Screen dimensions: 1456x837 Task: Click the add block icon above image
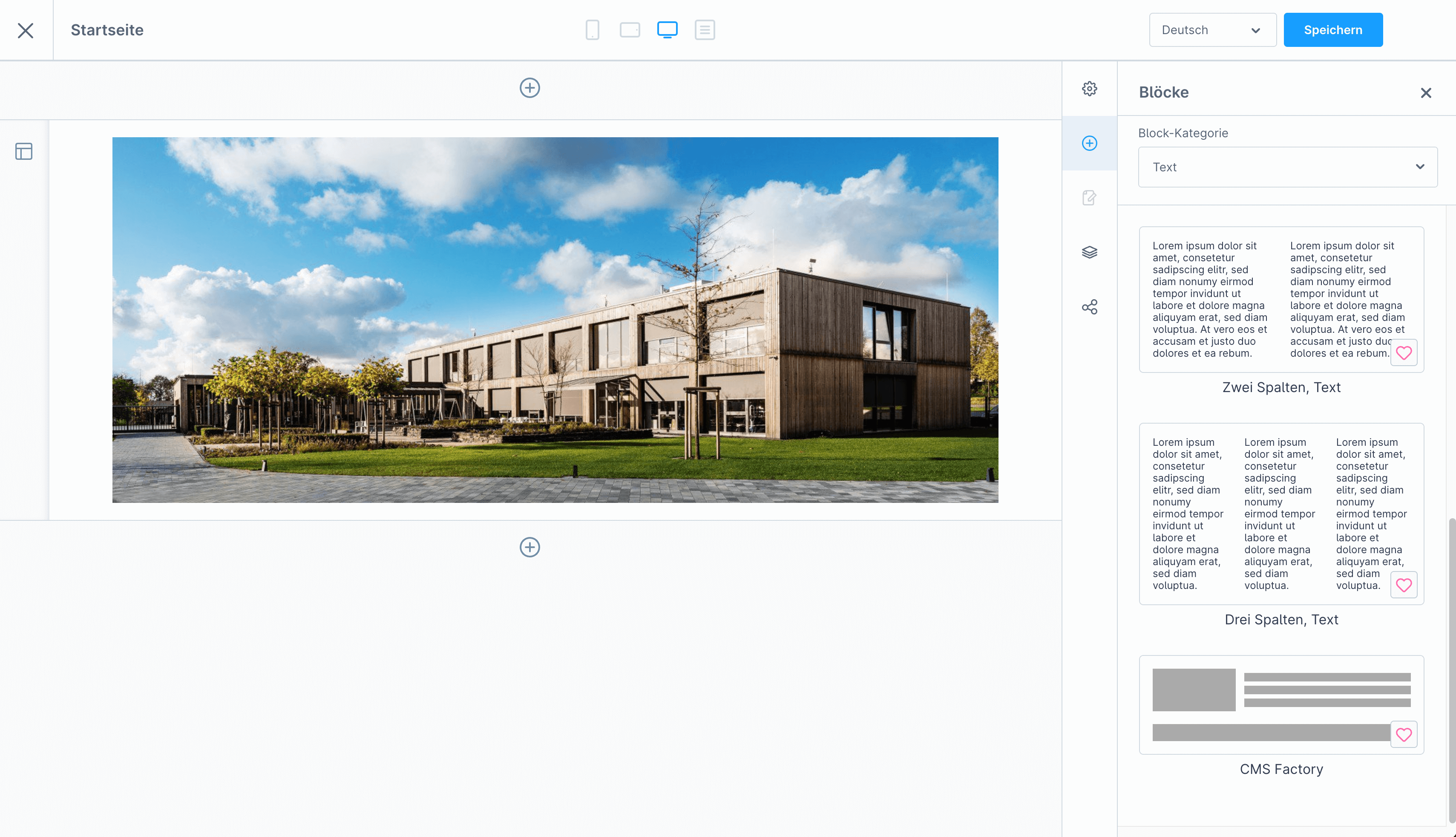point(530,88)
